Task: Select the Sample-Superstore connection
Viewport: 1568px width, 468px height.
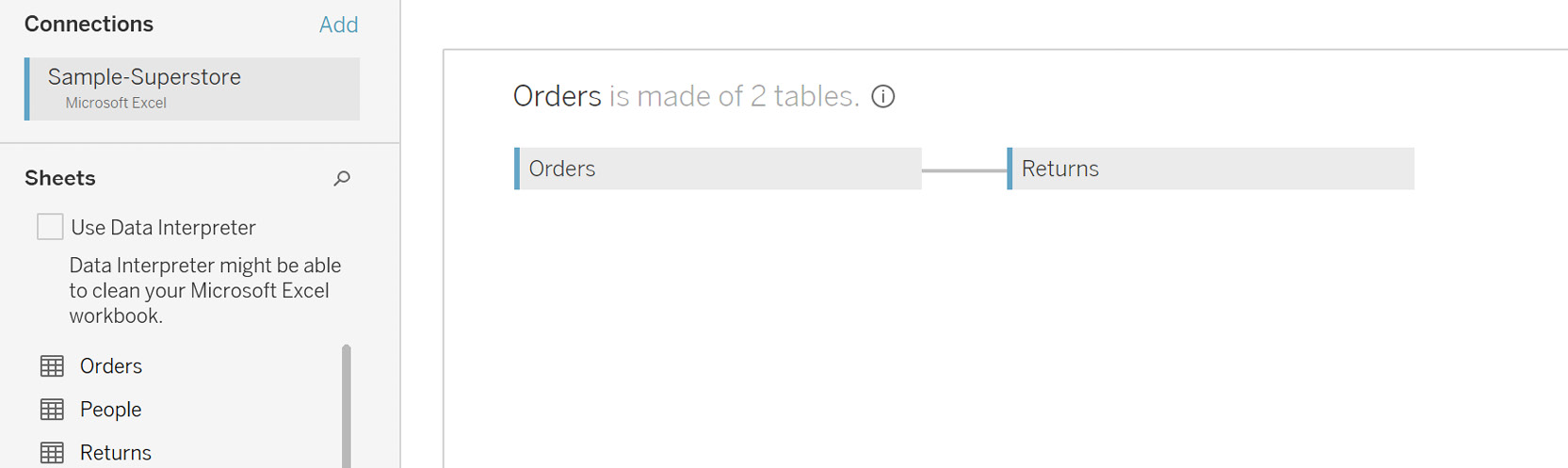Action: [x=192, y=89]
